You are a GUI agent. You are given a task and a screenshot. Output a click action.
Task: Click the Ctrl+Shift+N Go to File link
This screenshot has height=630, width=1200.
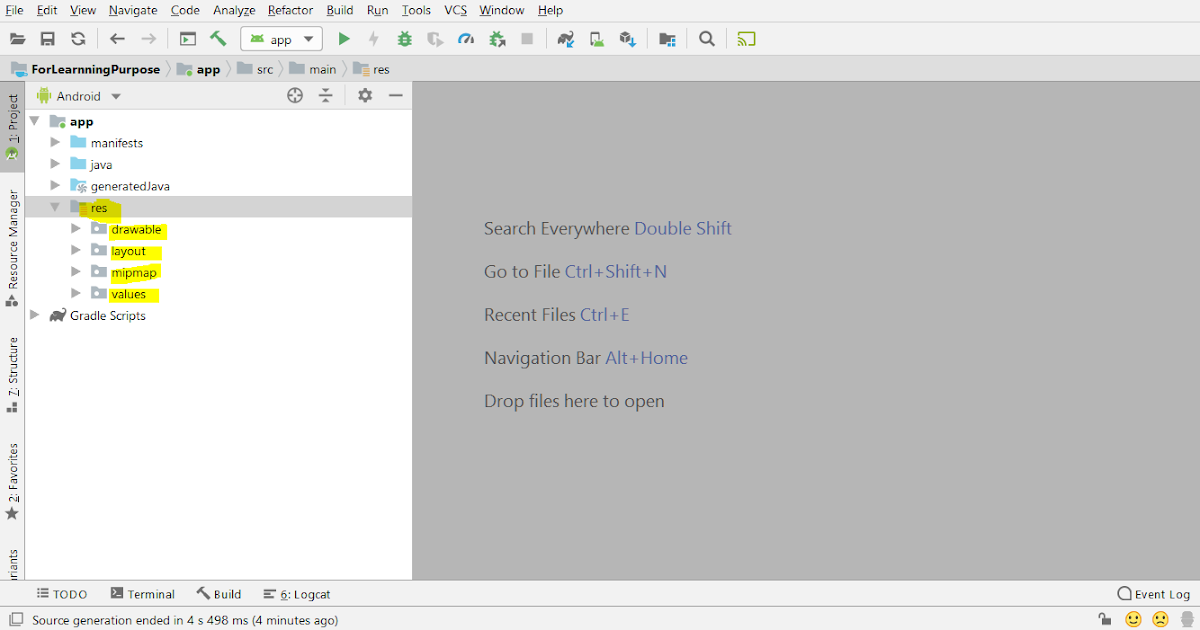click(617, 271)
